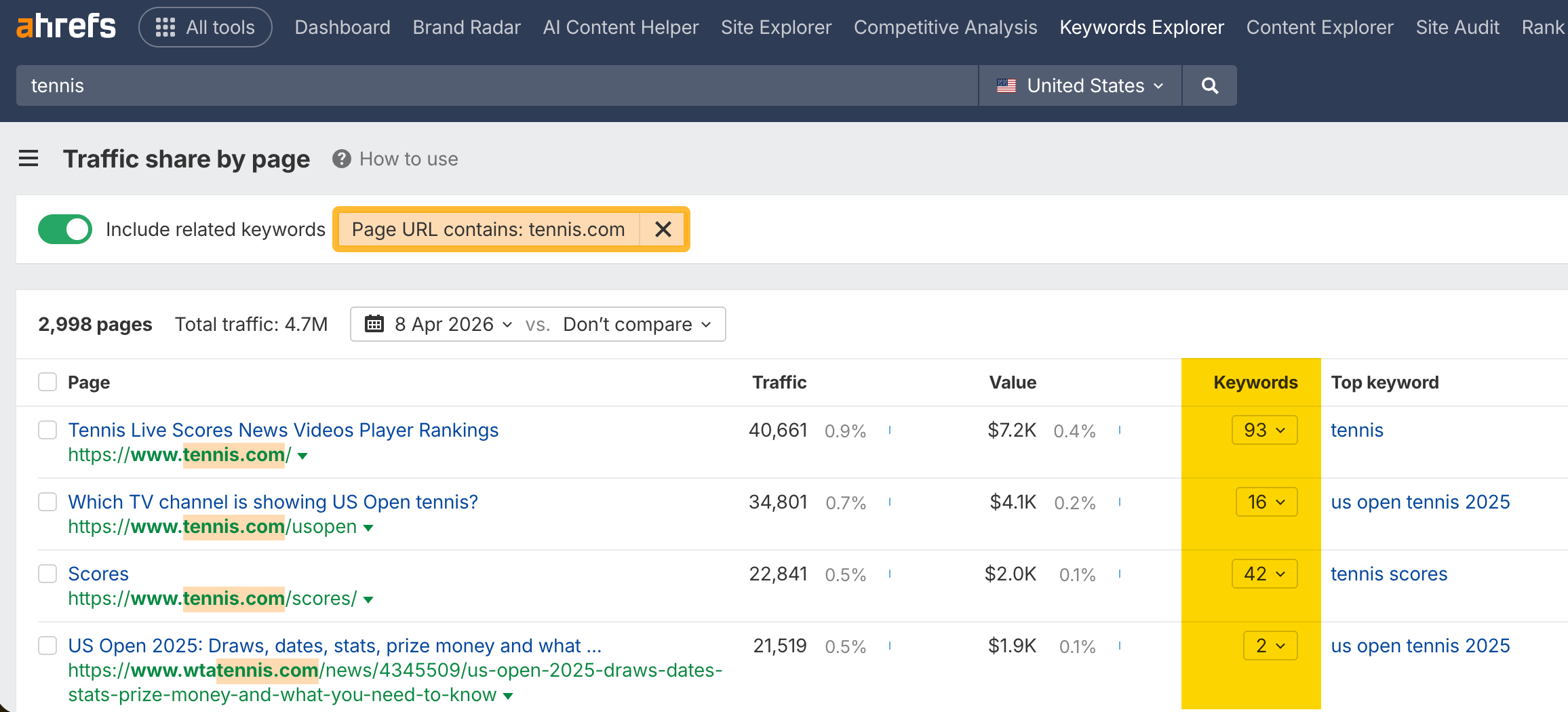
Task: Click the Ahrefs logo
Action: pos(66,27)
